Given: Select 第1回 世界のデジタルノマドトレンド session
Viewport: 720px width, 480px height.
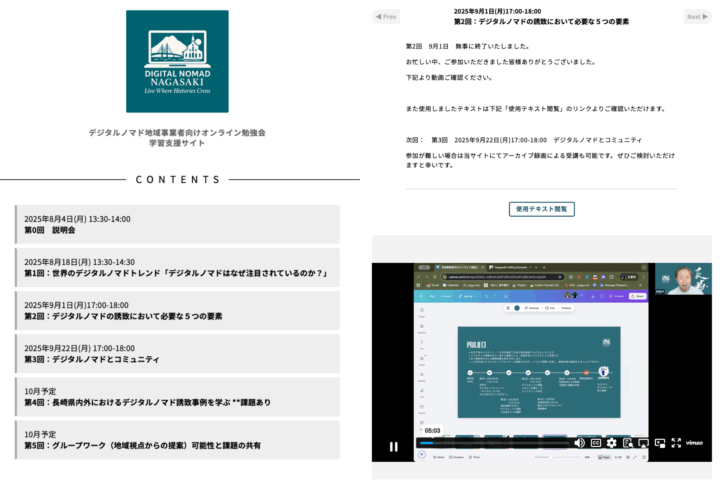Looking at the screenshot, I should tap(177, 268).
